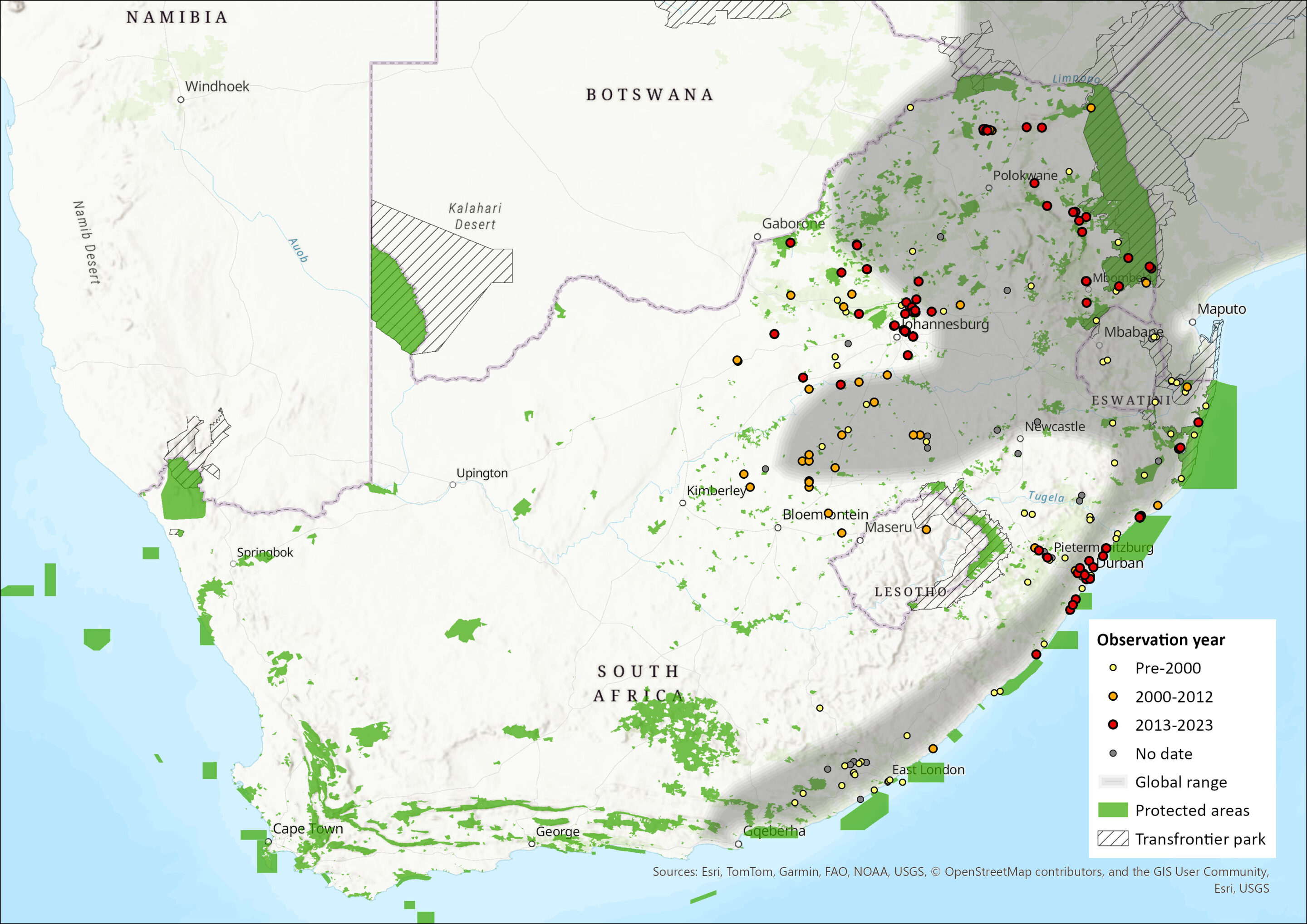Click the Maputo city marker circle
This screenshot has height=924, width=1307.
click(x=1193, y=322)
